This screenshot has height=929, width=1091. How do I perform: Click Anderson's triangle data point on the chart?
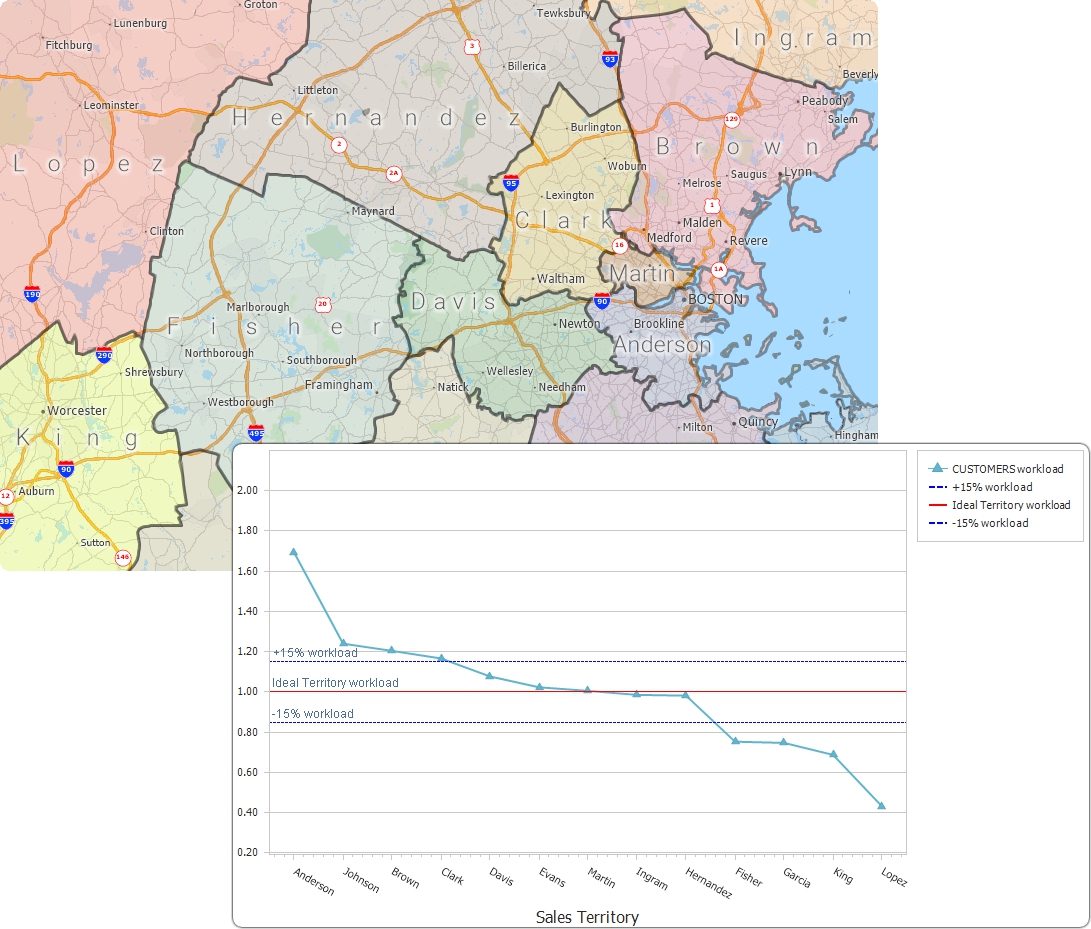click(x=294, y=550)
